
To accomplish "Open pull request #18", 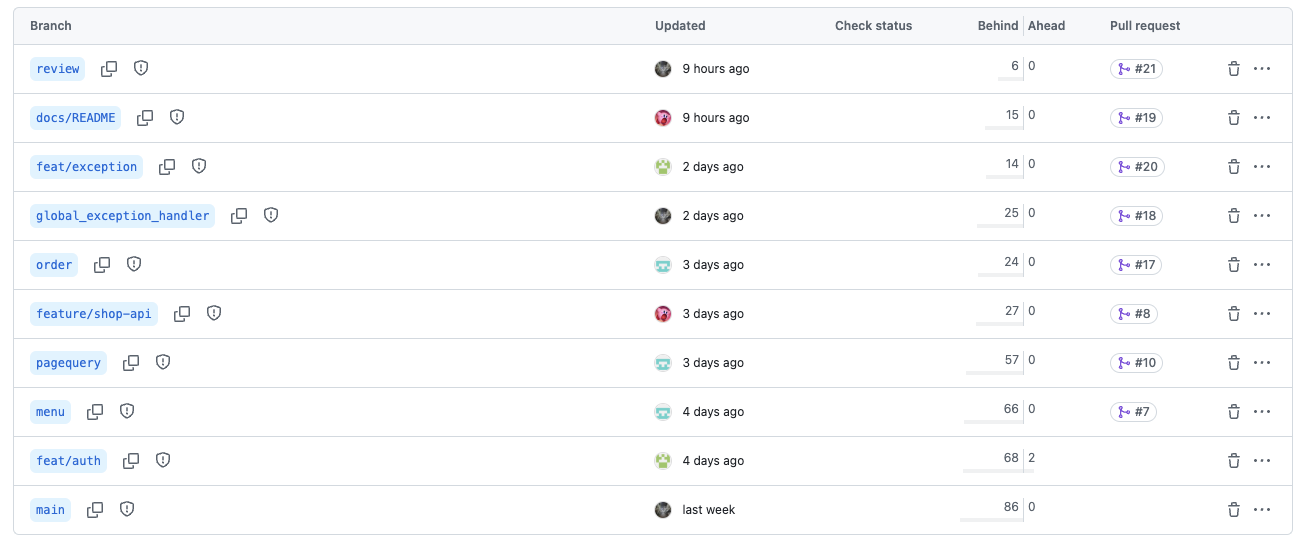I will 1136,216.
